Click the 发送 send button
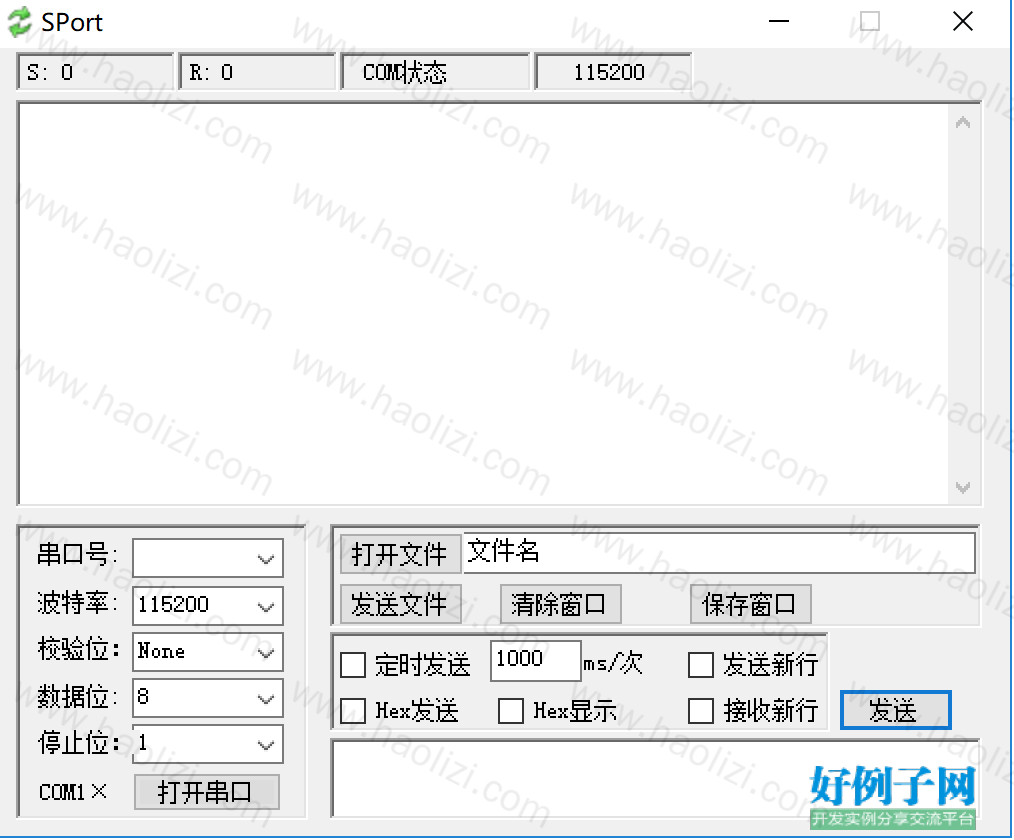1014x840 pixels. pos(896,710)
